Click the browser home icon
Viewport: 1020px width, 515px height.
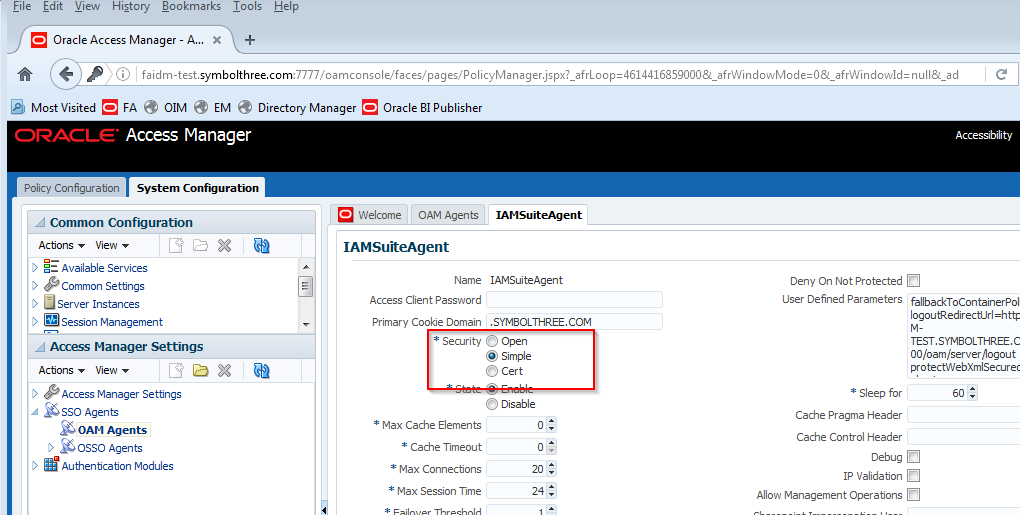point(26,74)
